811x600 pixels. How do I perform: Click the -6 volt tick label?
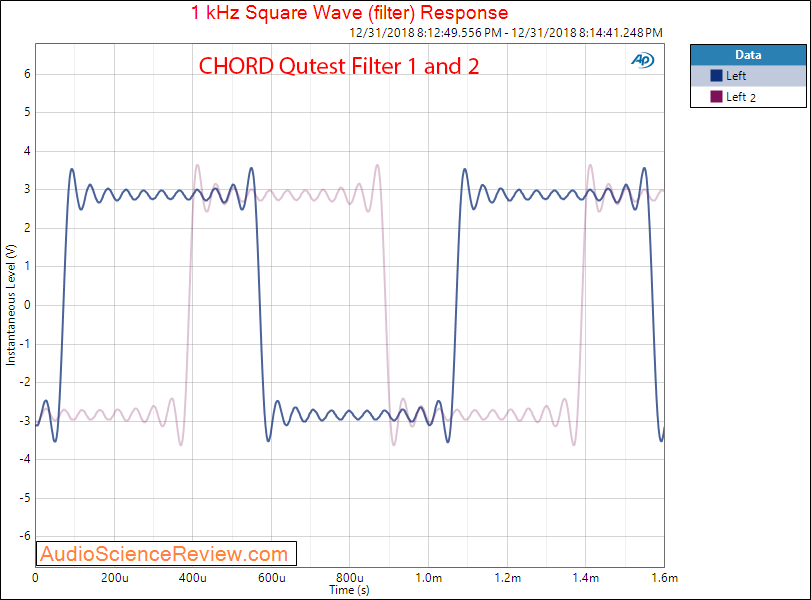[x=25, y=536]
